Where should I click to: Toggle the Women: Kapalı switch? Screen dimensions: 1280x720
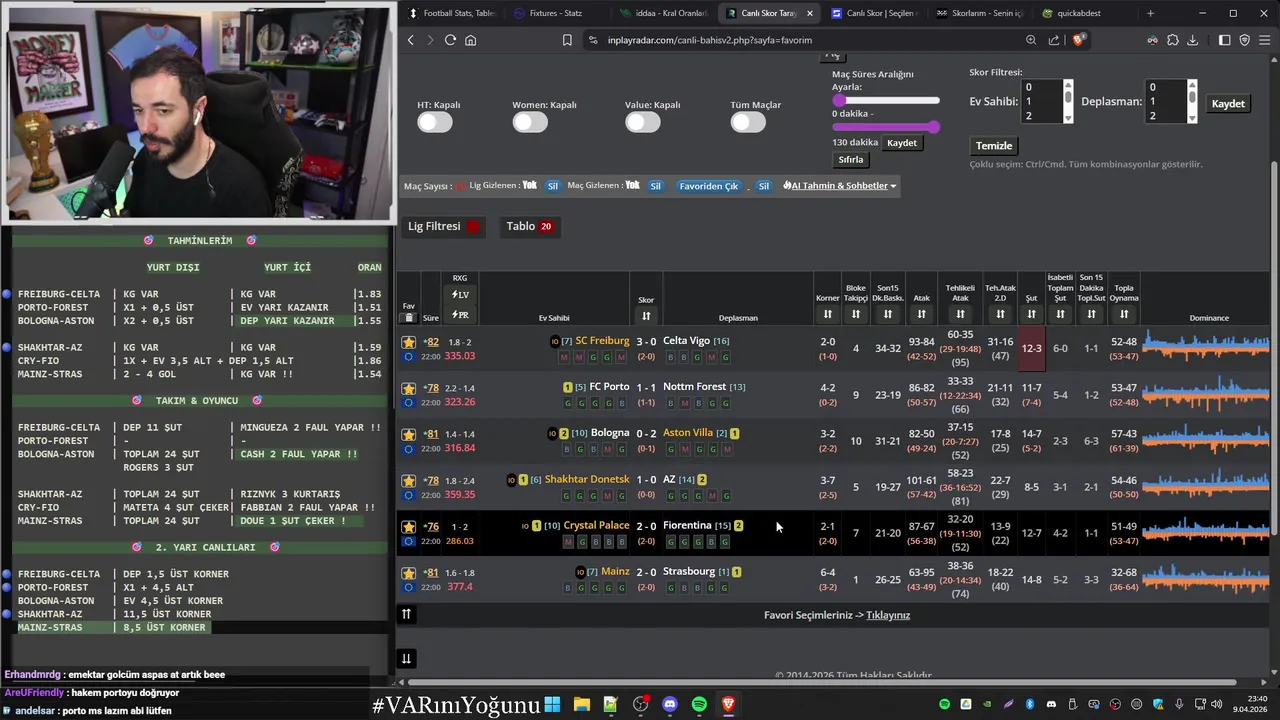click(x=530, y=122)
